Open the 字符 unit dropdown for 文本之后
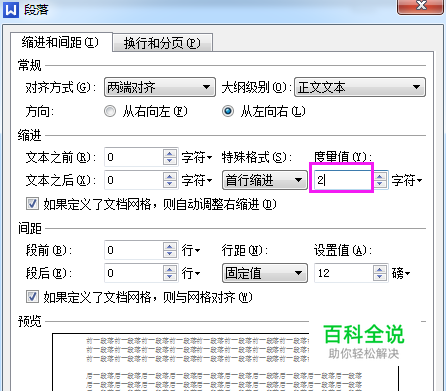 197,180
